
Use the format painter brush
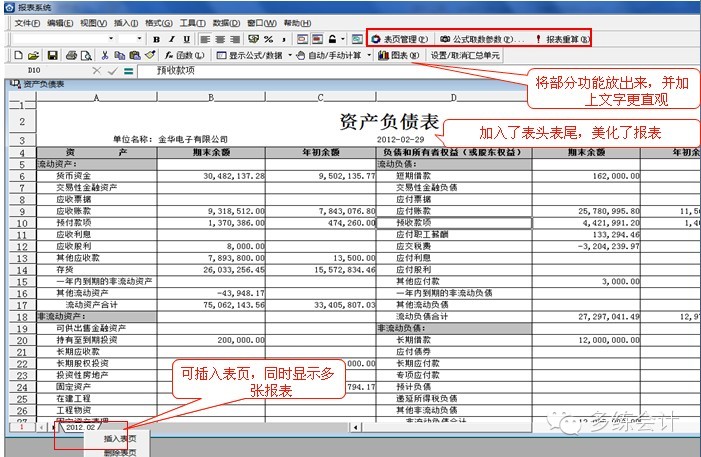pos(150,55)
